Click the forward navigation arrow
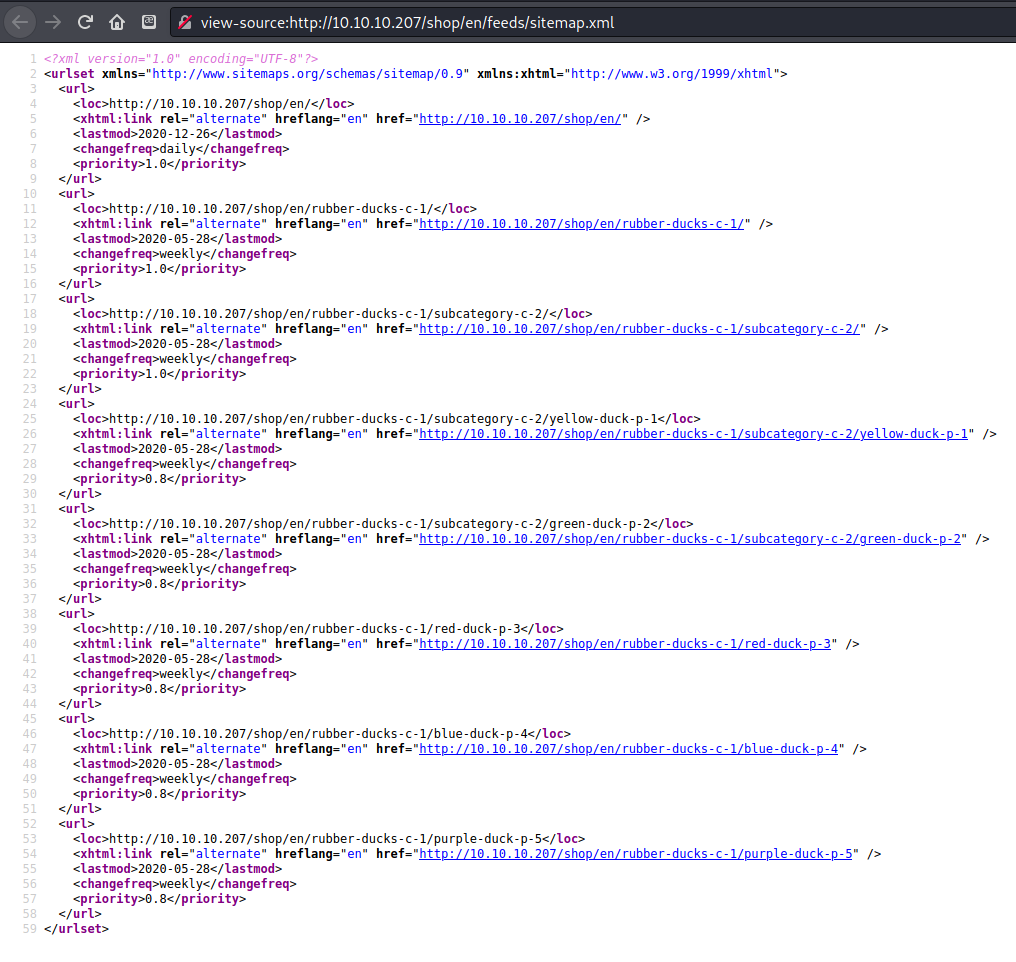The image size is (1016, 962). click(x=53, y=22)
